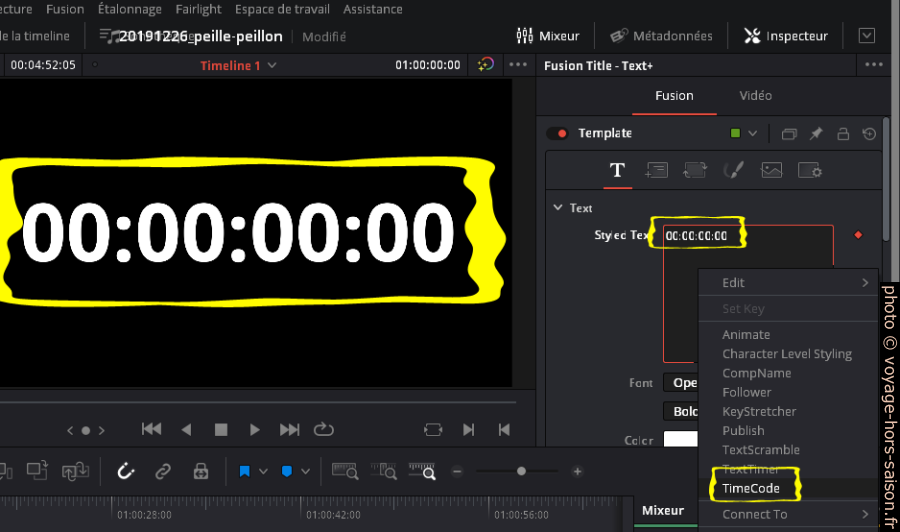Viewport: 900px width, 532px height.
Task: Toggle the Template enable switch
Action: pos(557,133)
